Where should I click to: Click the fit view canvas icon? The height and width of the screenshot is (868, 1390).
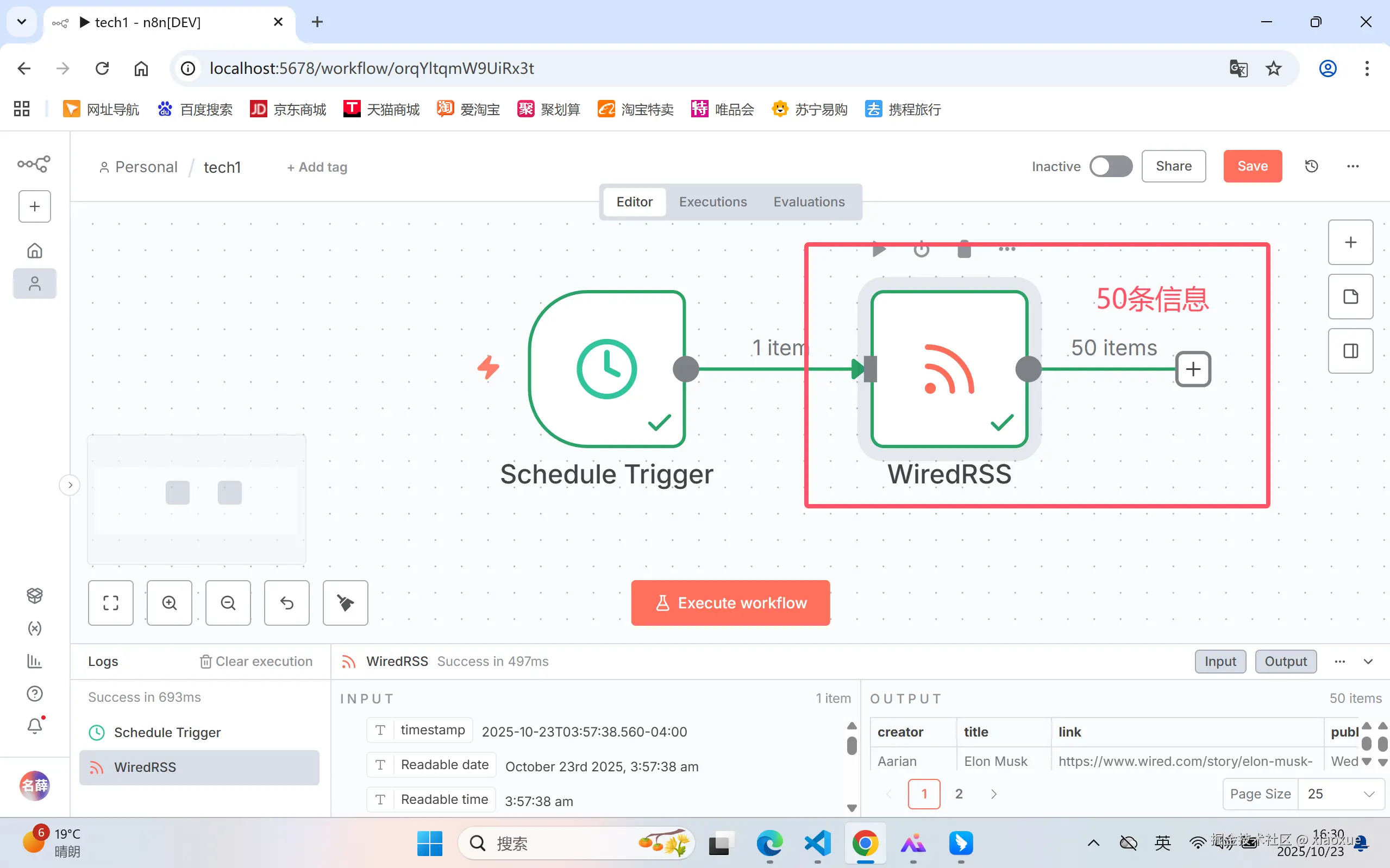tap(110, 603)
